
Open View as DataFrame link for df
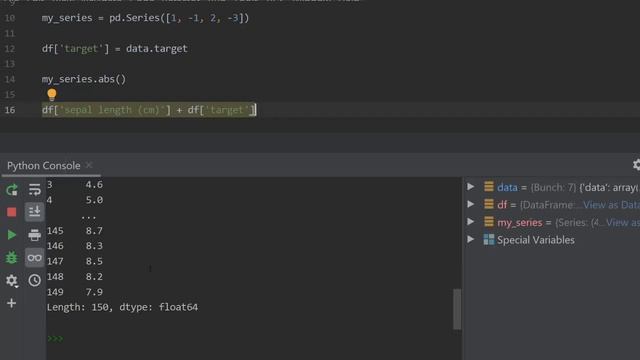point(611,205)
